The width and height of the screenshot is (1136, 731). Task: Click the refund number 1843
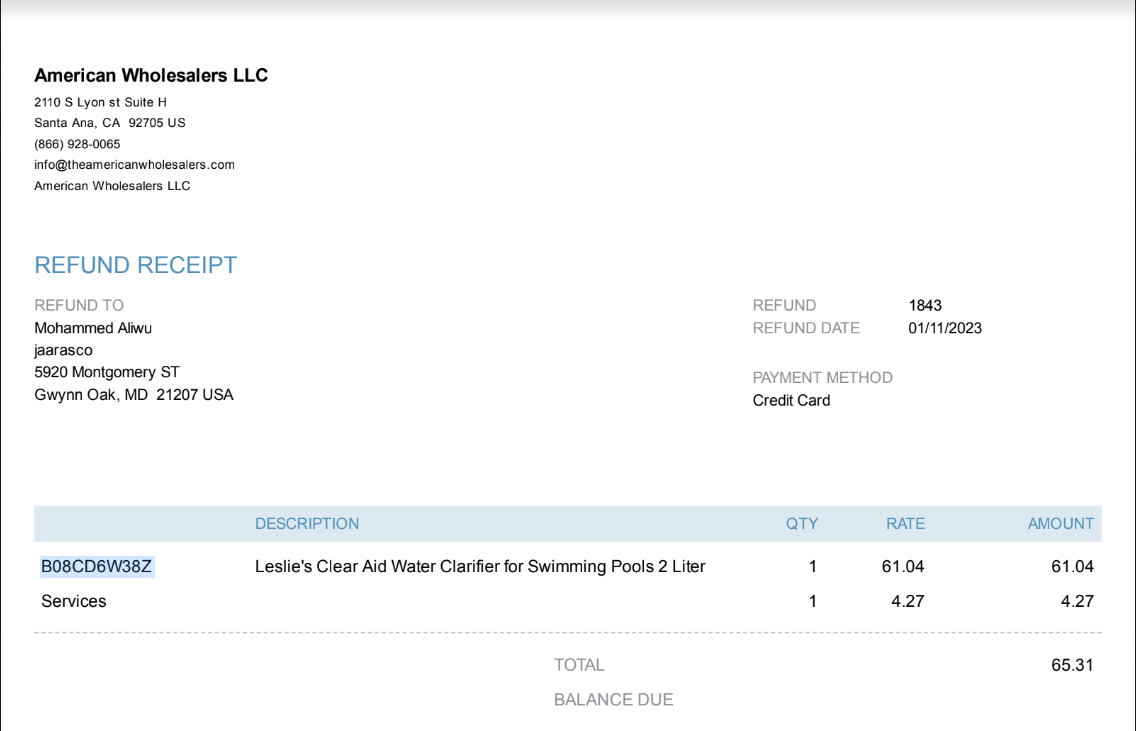point(924,306)
